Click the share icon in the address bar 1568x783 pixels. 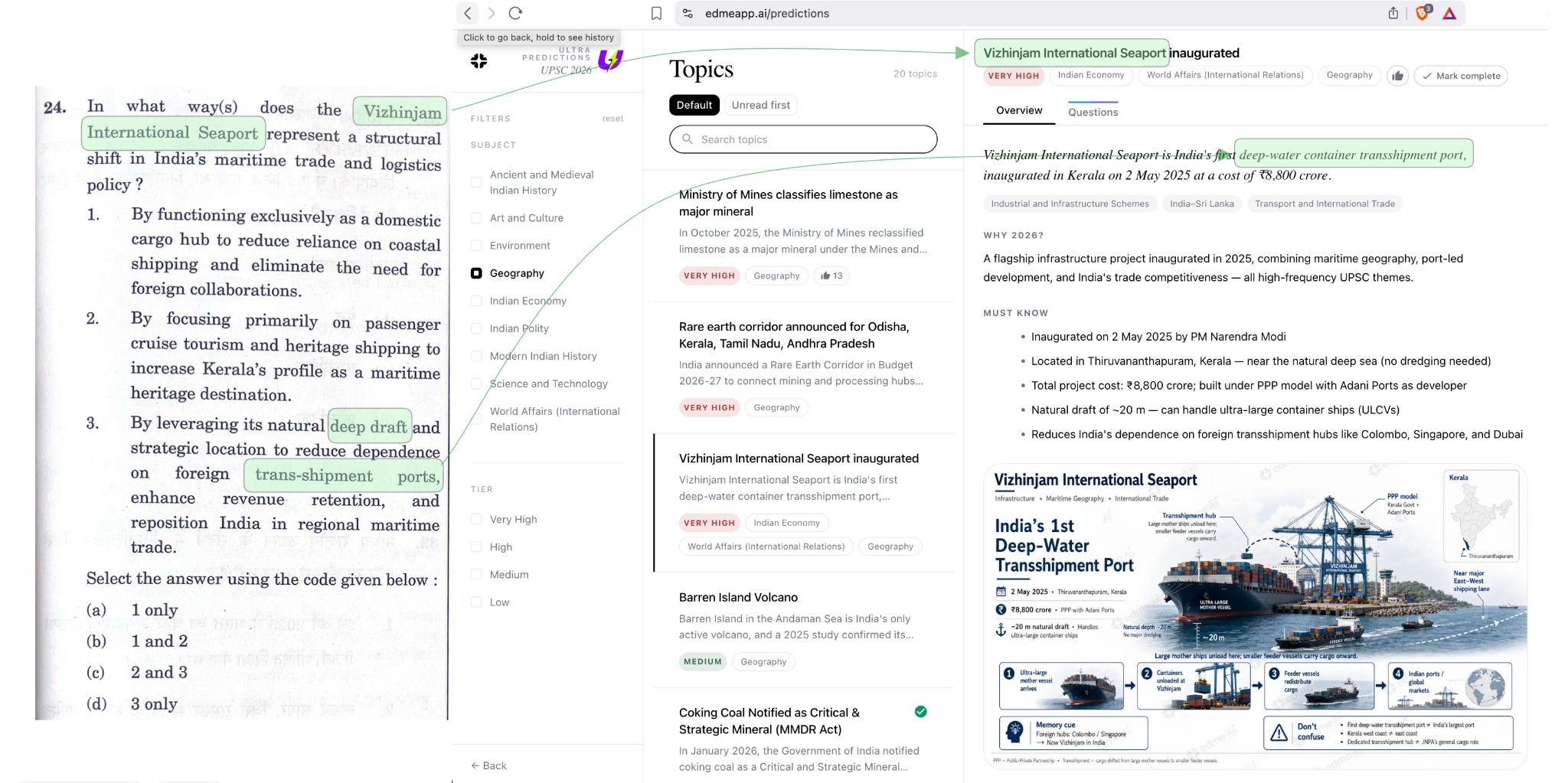coord(1393,13)
